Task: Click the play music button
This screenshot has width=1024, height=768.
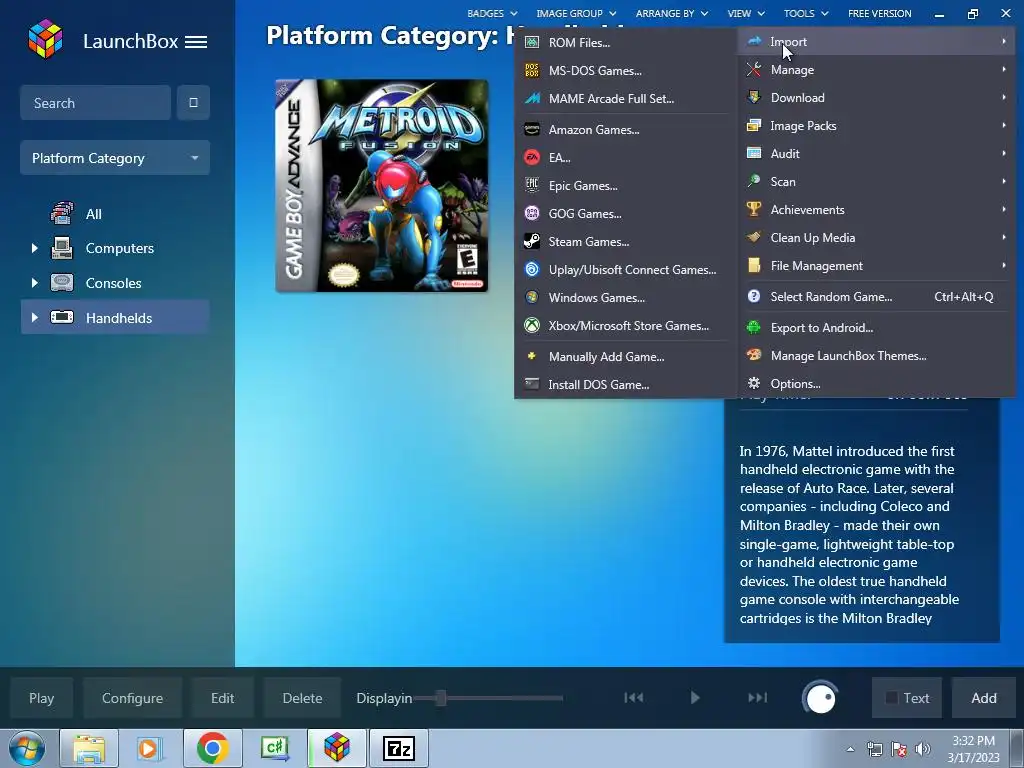Action: pyautogui.click(x=695, y=698)
